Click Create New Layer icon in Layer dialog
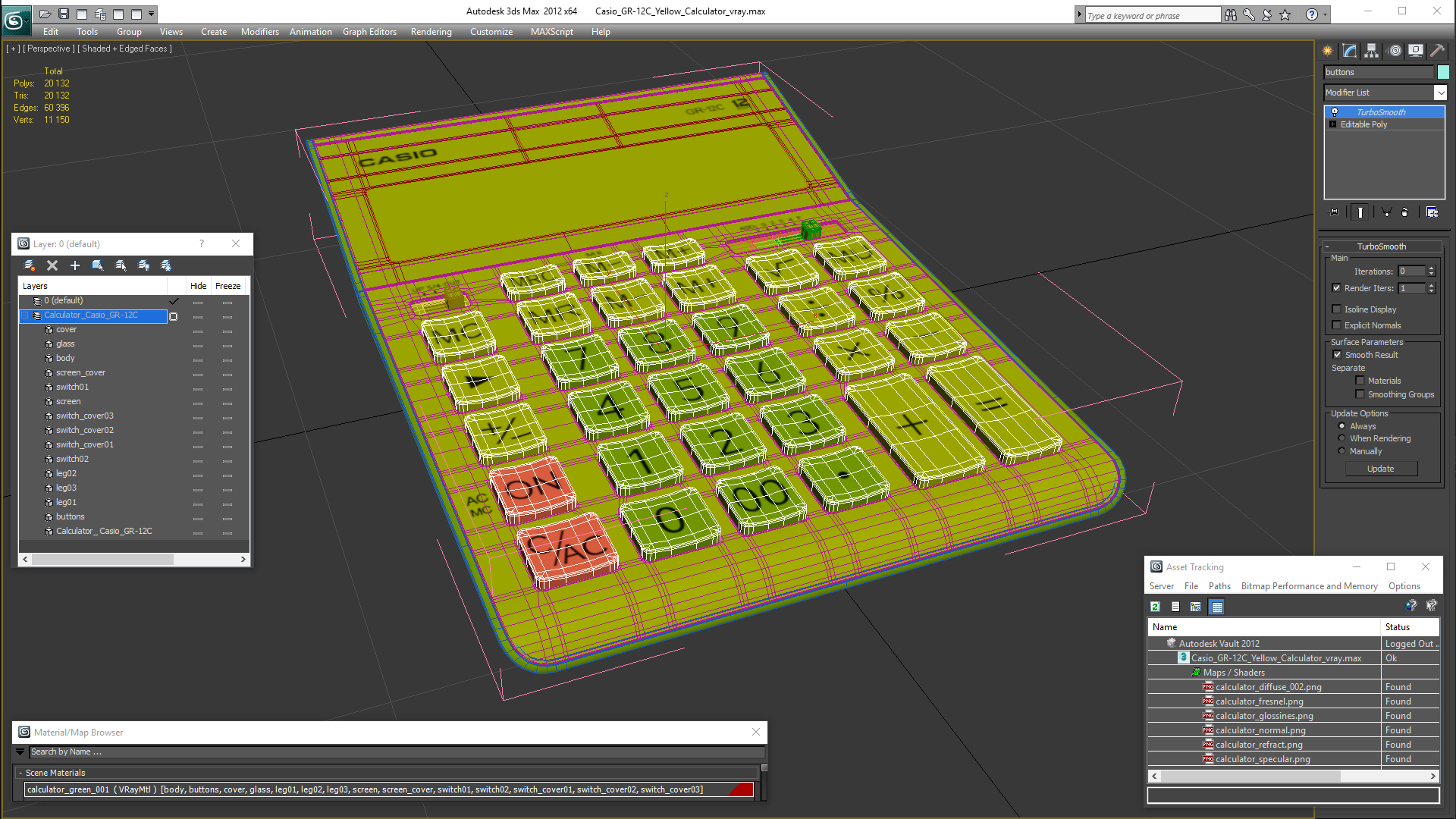Screen dimensions: 1456x819 click(30, 265)
